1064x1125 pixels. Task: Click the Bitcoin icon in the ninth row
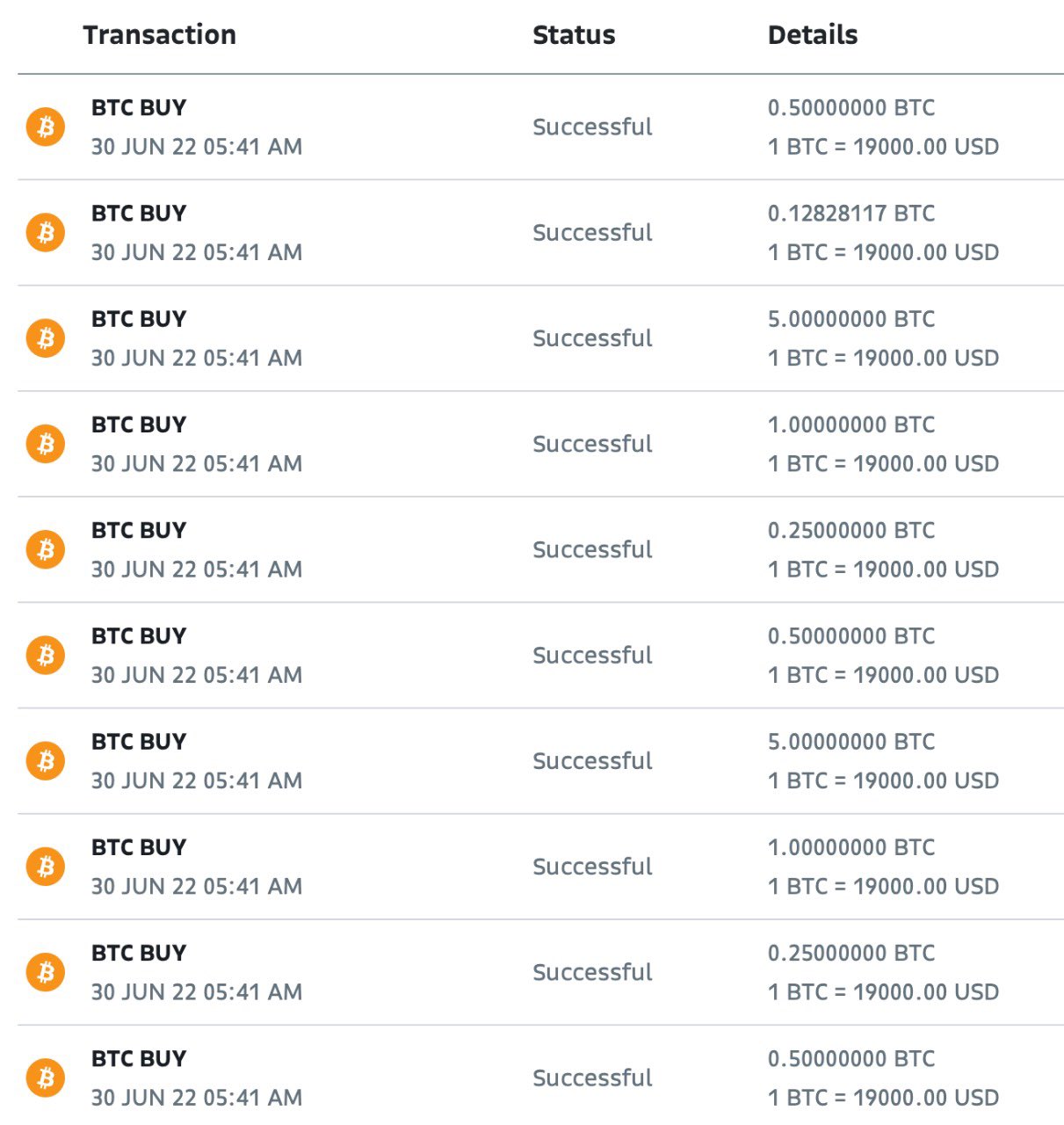click(46, 972)
